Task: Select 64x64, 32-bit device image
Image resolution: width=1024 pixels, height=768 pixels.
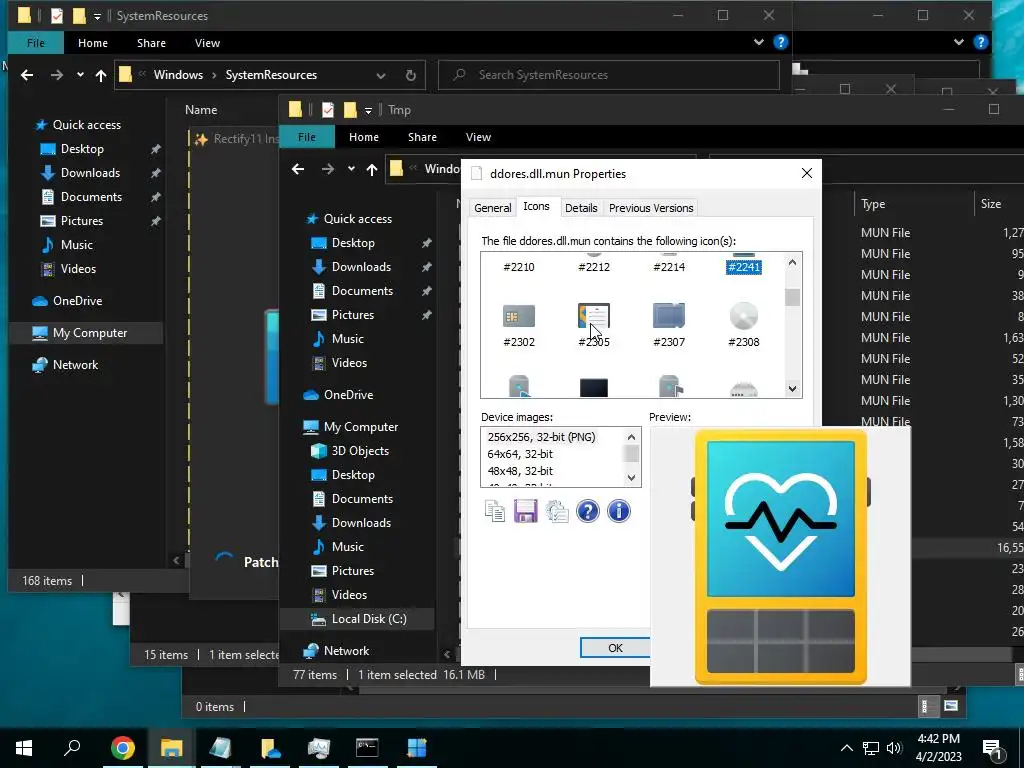Action: click(520, 454)
